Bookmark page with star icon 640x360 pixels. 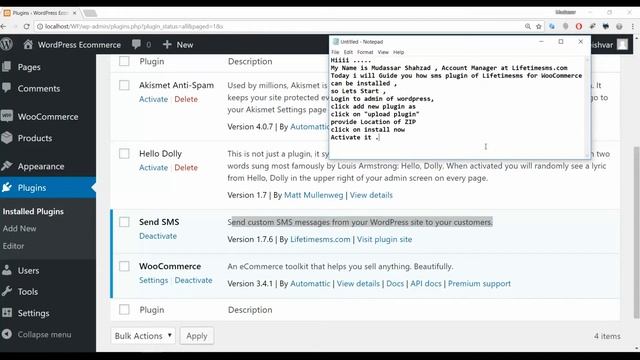click(539, 26)
